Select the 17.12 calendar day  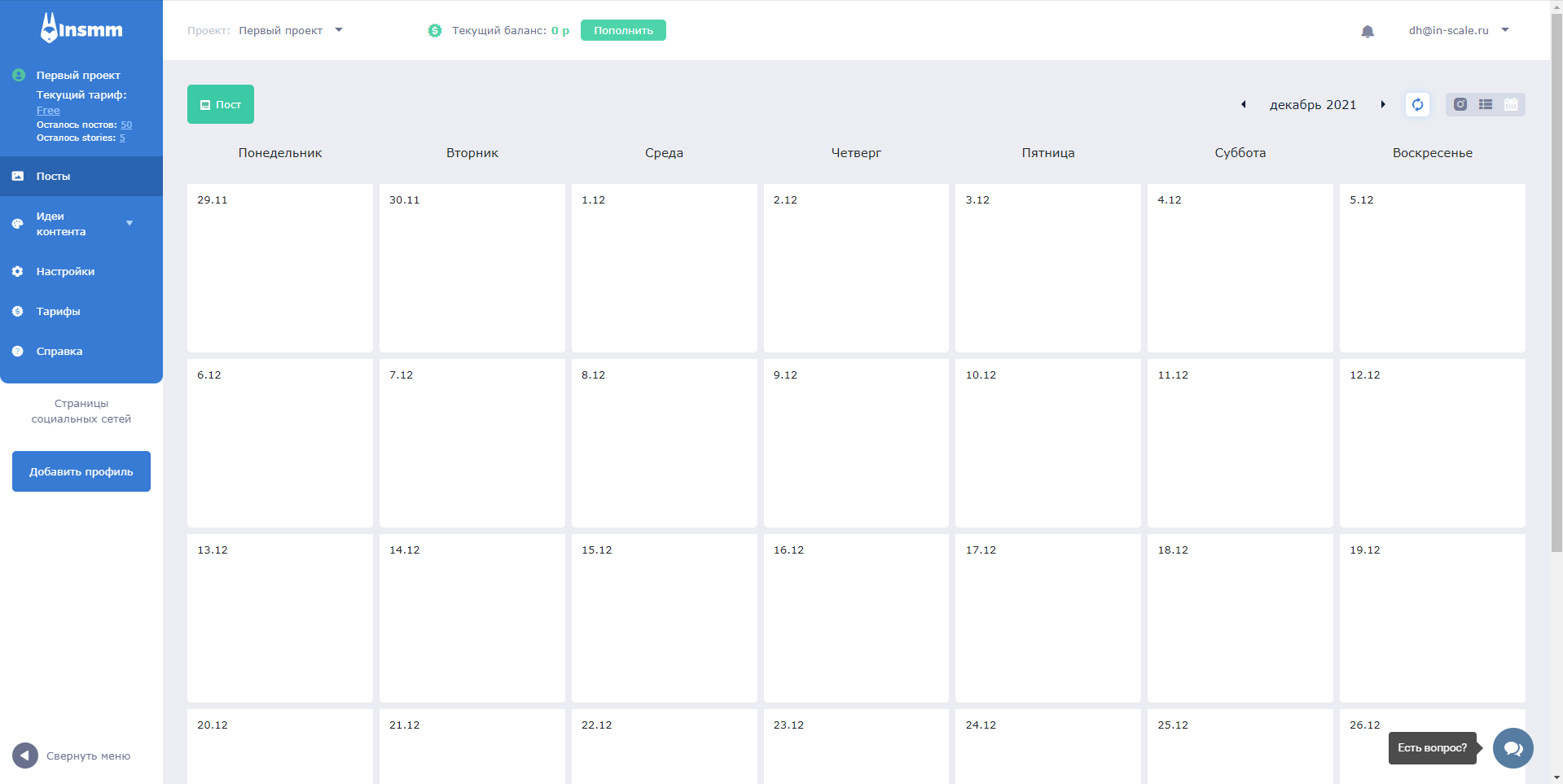click(x=1048, y=618)
